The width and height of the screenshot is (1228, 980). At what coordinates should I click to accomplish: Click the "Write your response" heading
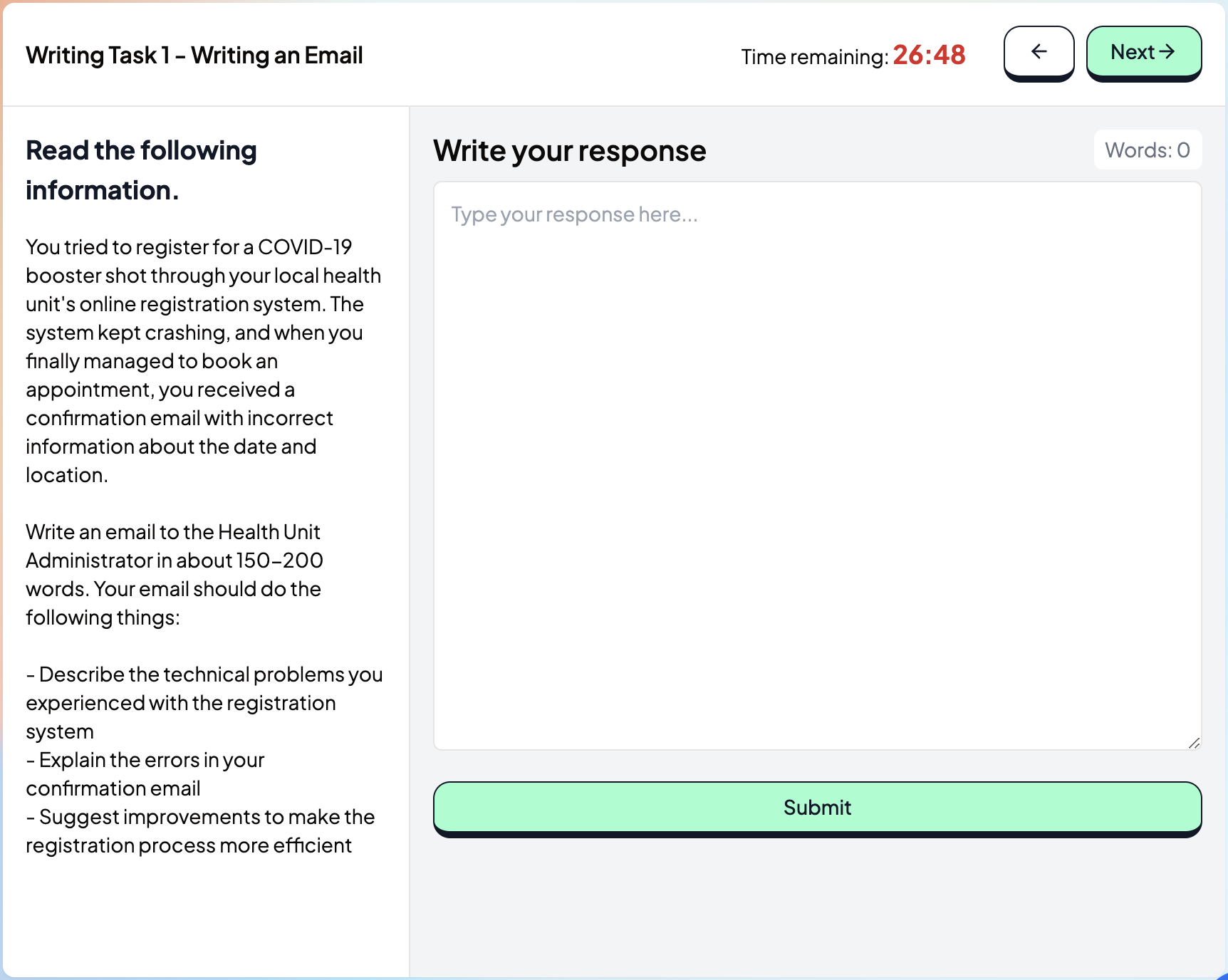(569, 151)
